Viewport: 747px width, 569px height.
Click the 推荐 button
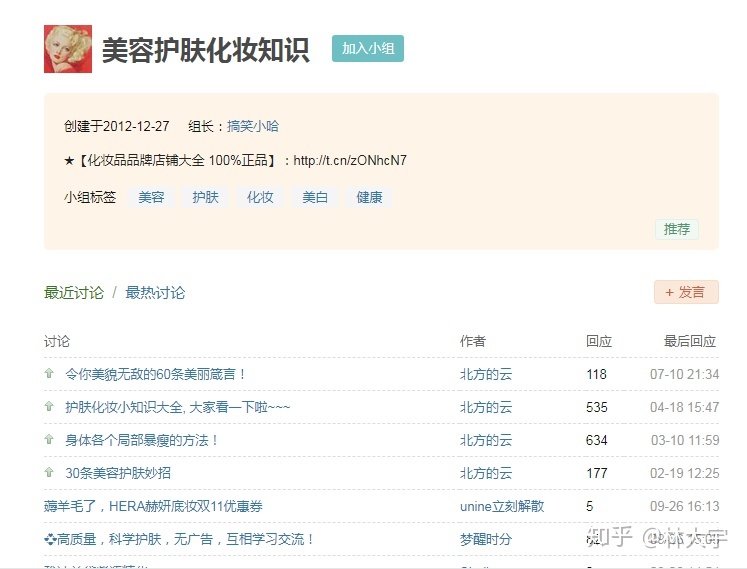coord(677,229)
